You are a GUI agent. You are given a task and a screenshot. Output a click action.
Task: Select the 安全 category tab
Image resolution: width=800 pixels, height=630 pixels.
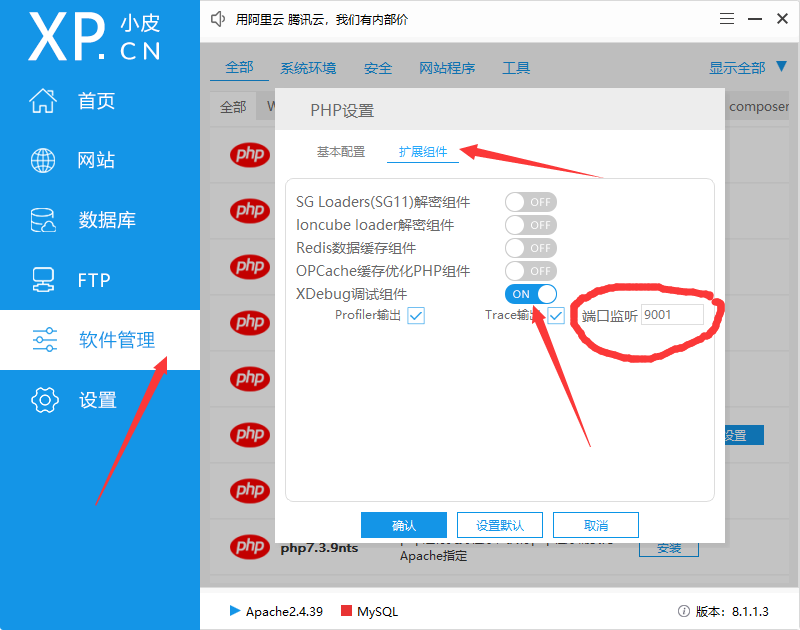[x=378, y=68]
